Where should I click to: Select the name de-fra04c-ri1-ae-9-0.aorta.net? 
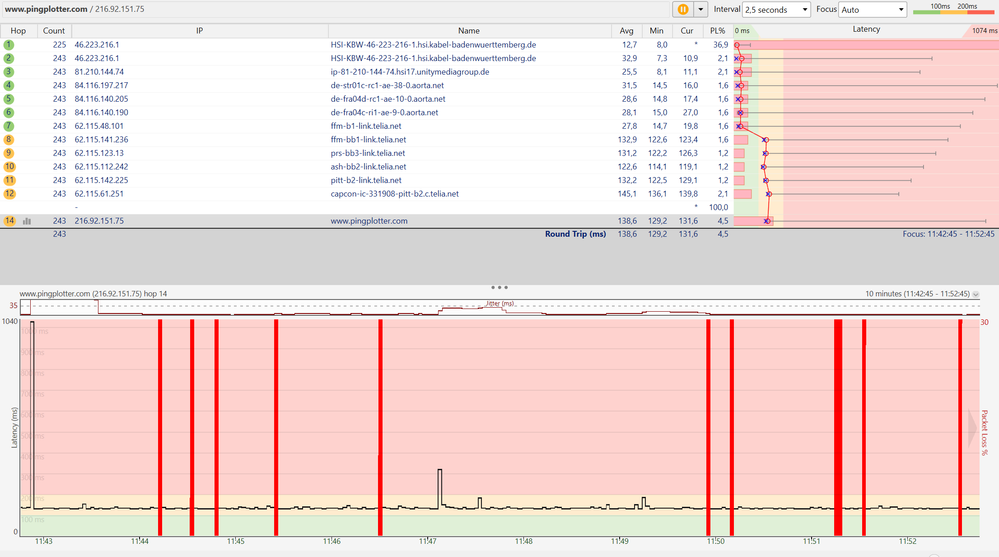(384, 112)
